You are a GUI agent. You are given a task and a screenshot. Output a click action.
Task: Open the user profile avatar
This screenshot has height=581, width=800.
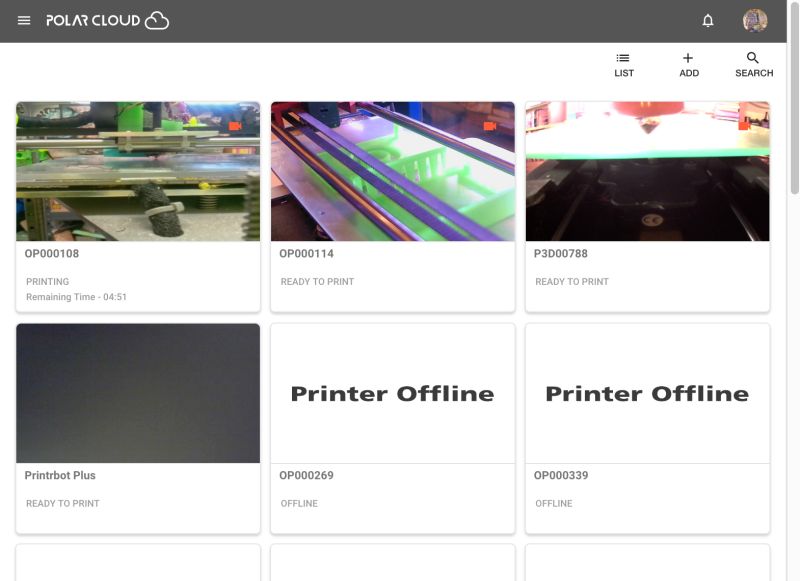point(754,19)
